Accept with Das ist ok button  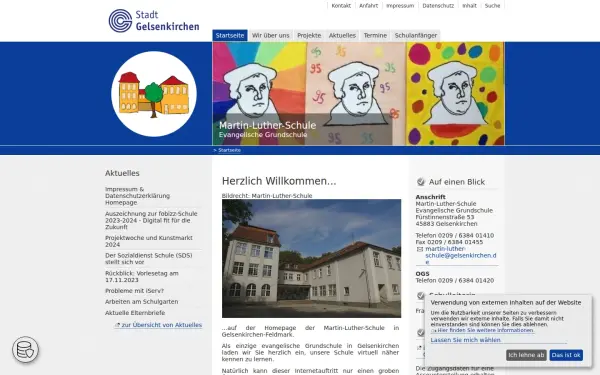coord(566,355)
